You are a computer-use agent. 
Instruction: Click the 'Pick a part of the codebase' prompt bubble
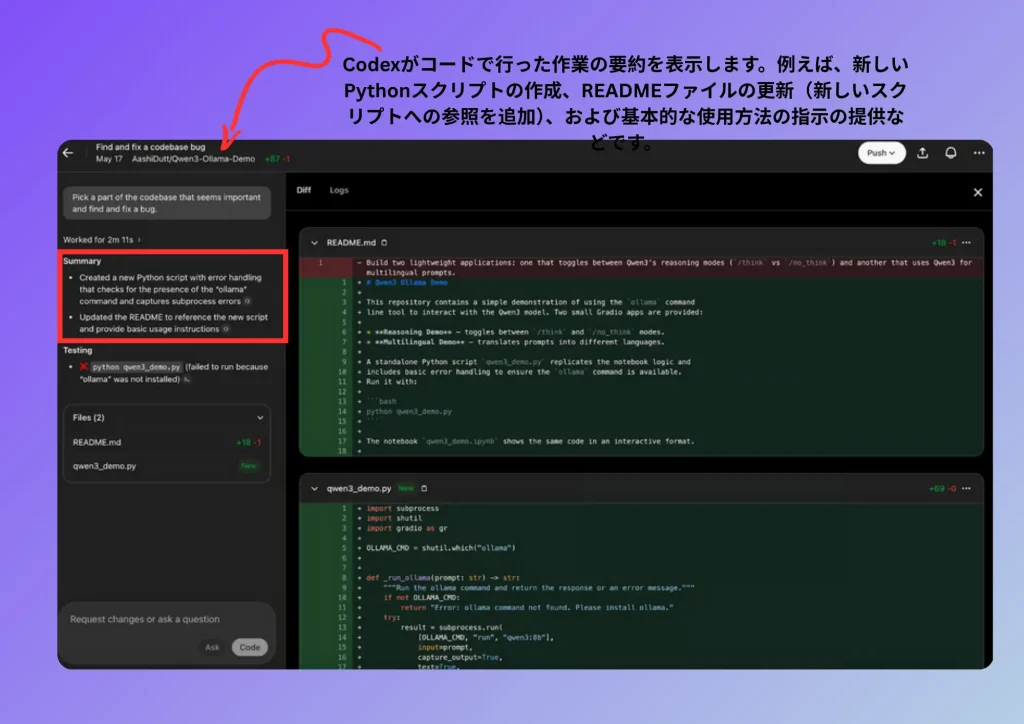point(167,203)
